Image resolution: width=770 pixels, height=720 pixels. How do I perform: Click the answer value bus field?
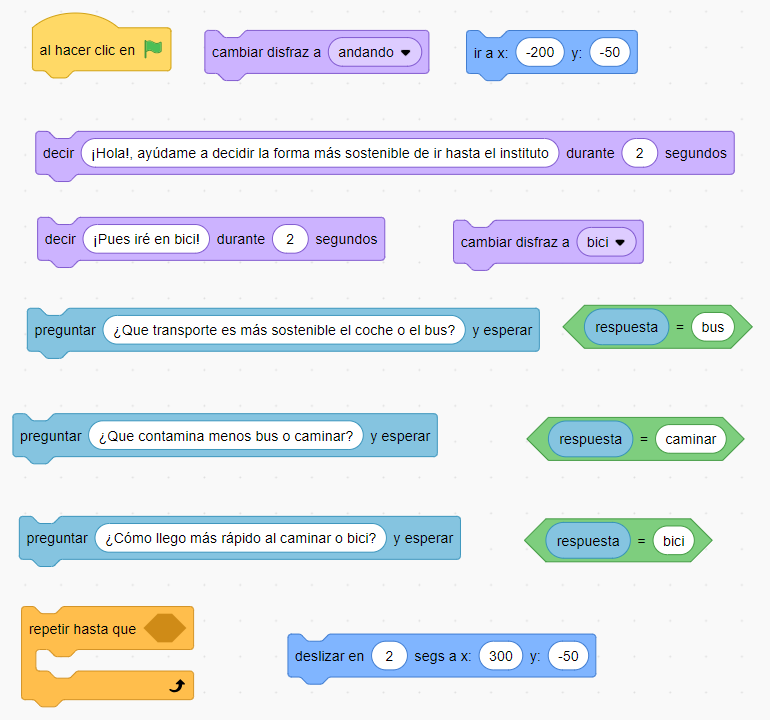click(712, 327)
